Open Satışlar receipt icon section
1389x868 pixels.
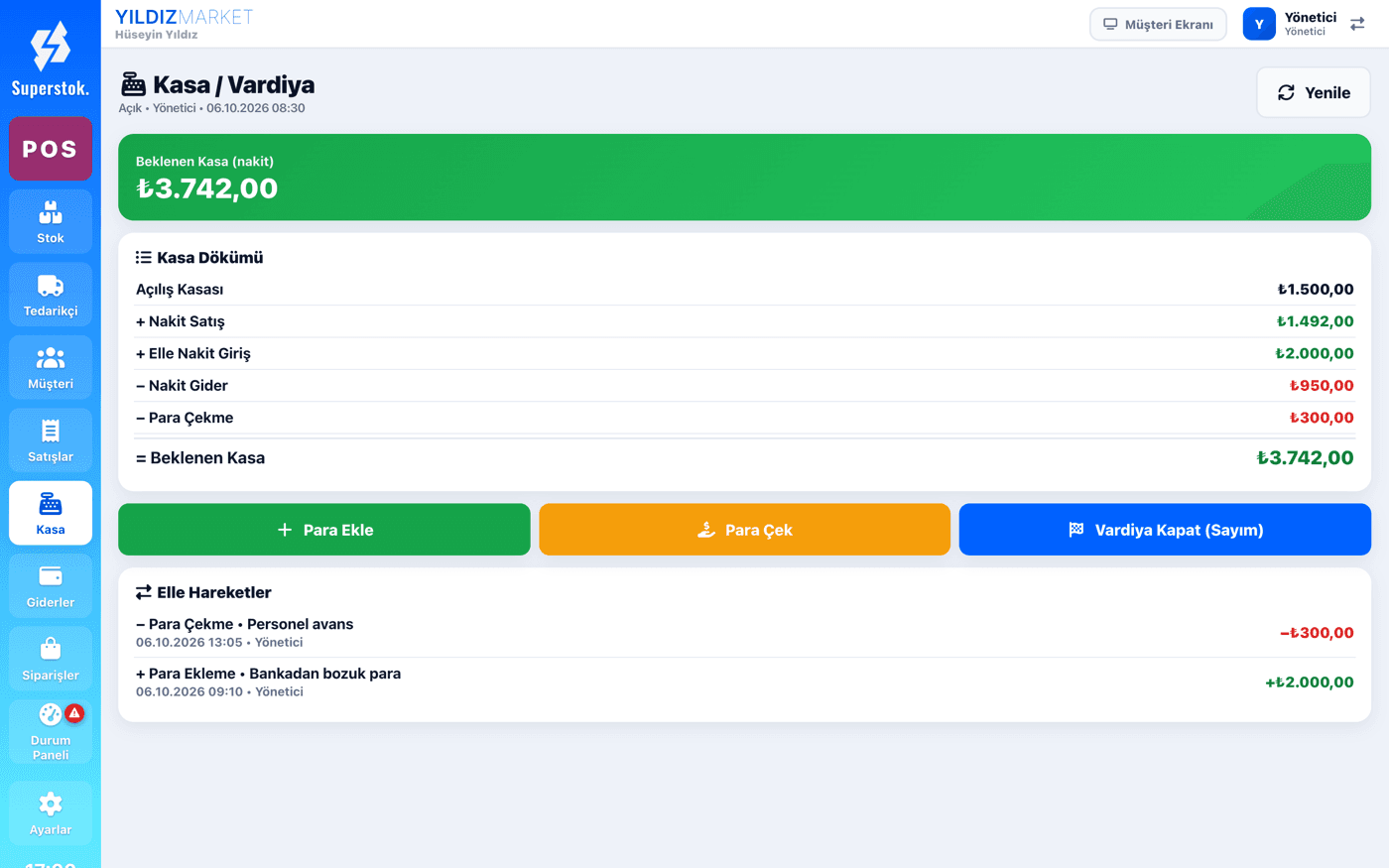(51, 440)
